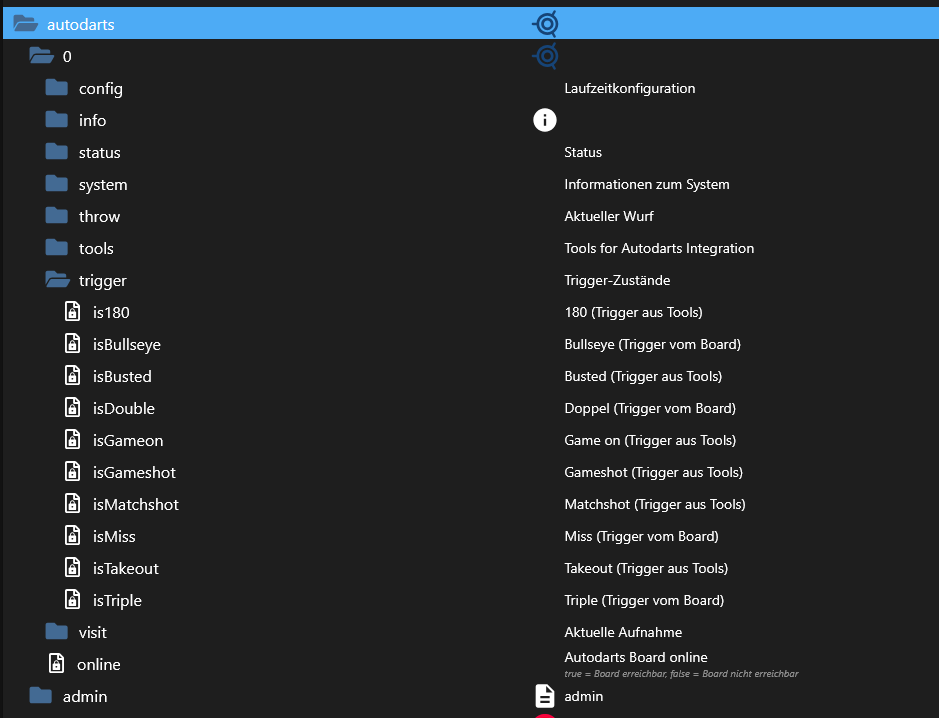Click the isBusted state file icon
Viewport: 939px width, 718px height.
(72, 376)
